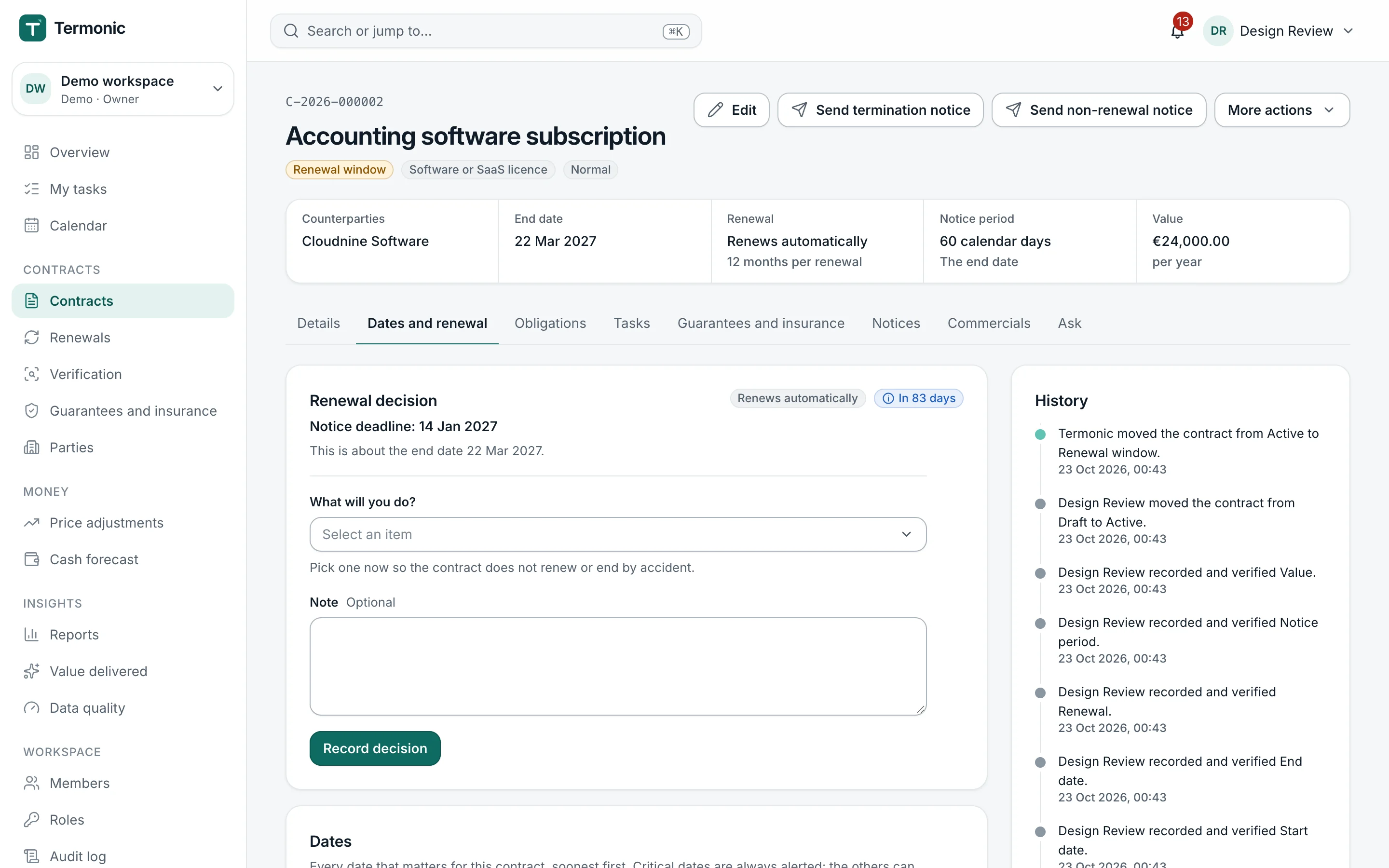Open the Tasks tab
1389x868 pixels.
point(631,323)
